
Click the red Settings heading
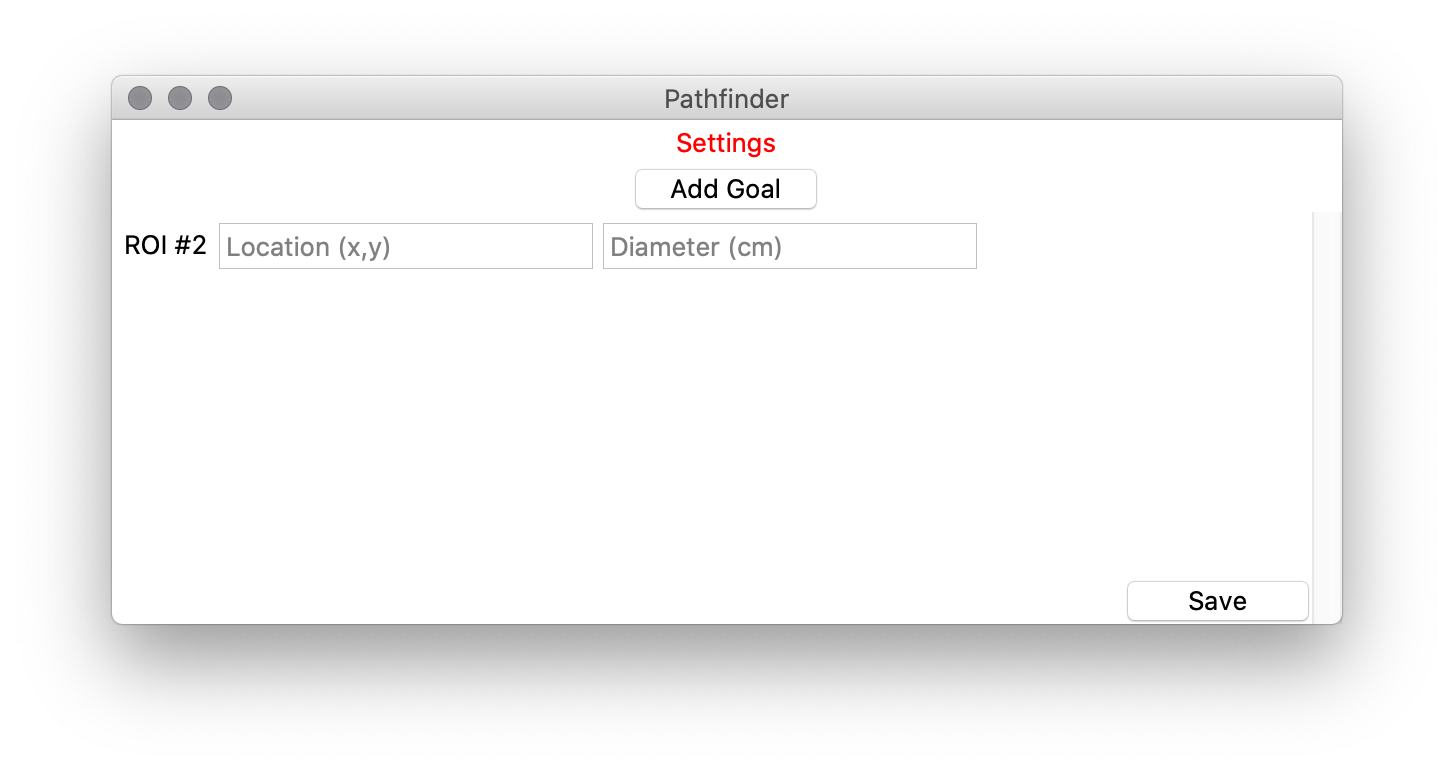click(726, 143)
